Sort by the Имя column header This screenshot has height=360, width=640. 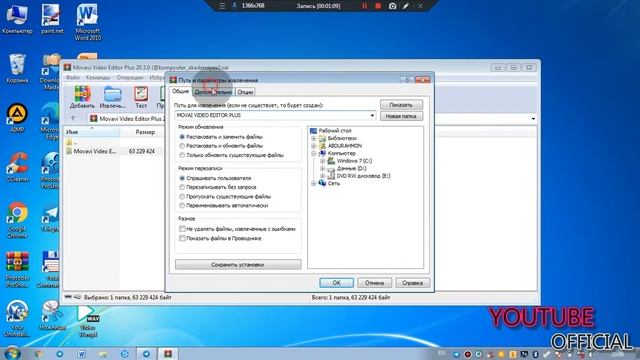(x=92, y=132)
